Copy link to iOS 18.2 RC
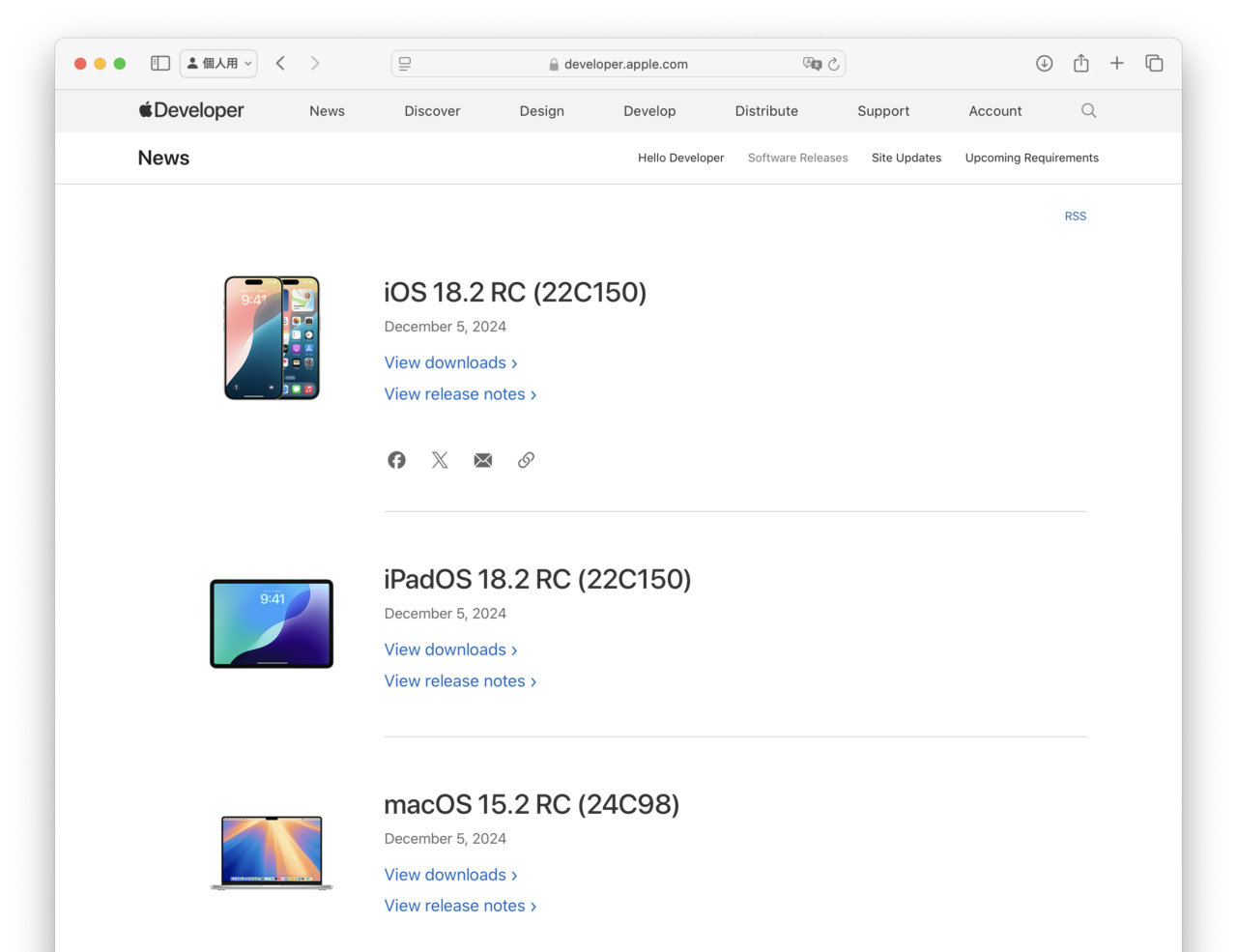This screenshot has width=1237, height=952. [526, 460]
